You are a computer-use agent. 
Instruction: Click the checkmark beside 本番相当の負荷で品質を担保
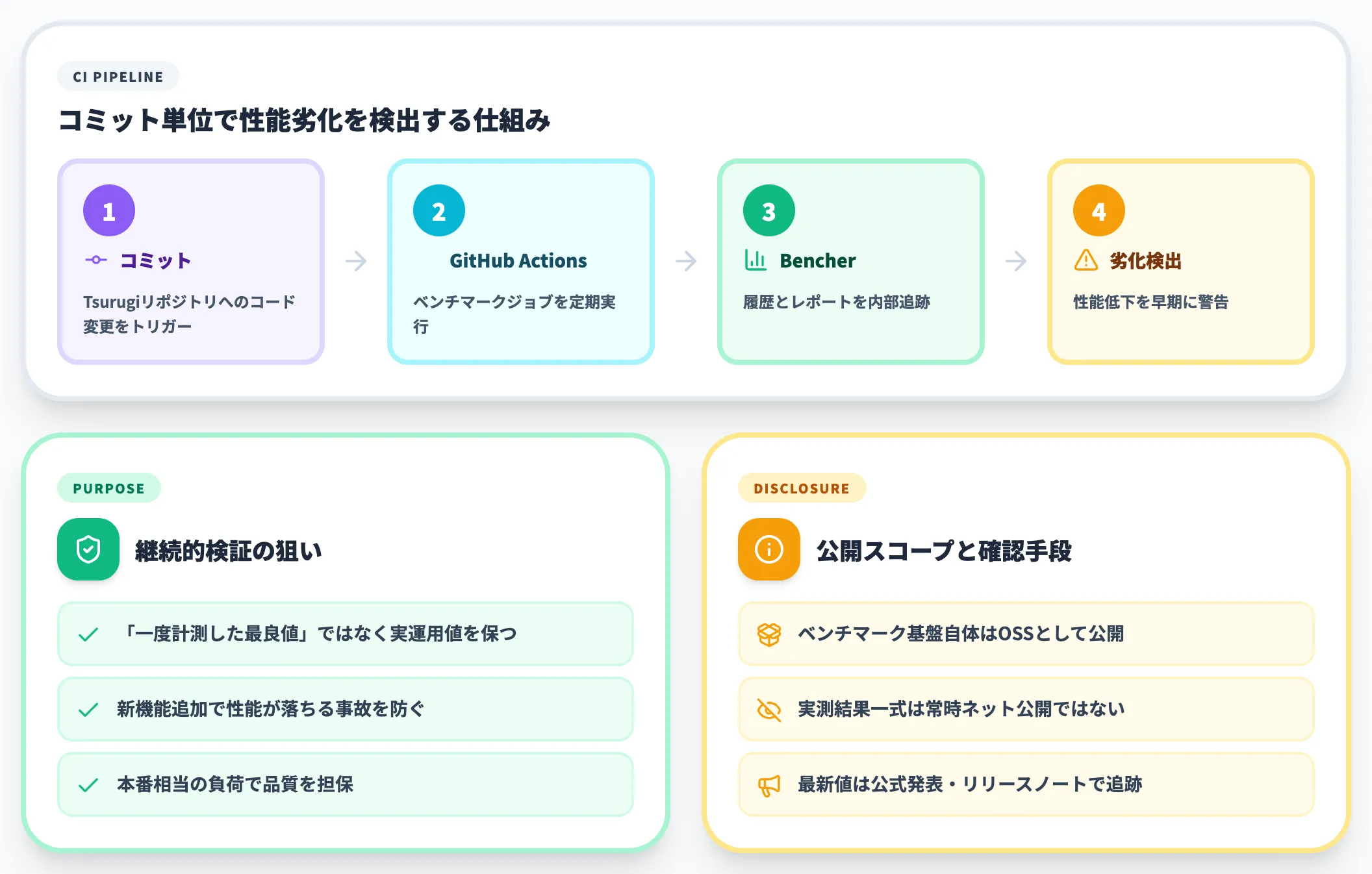(88, 785)
